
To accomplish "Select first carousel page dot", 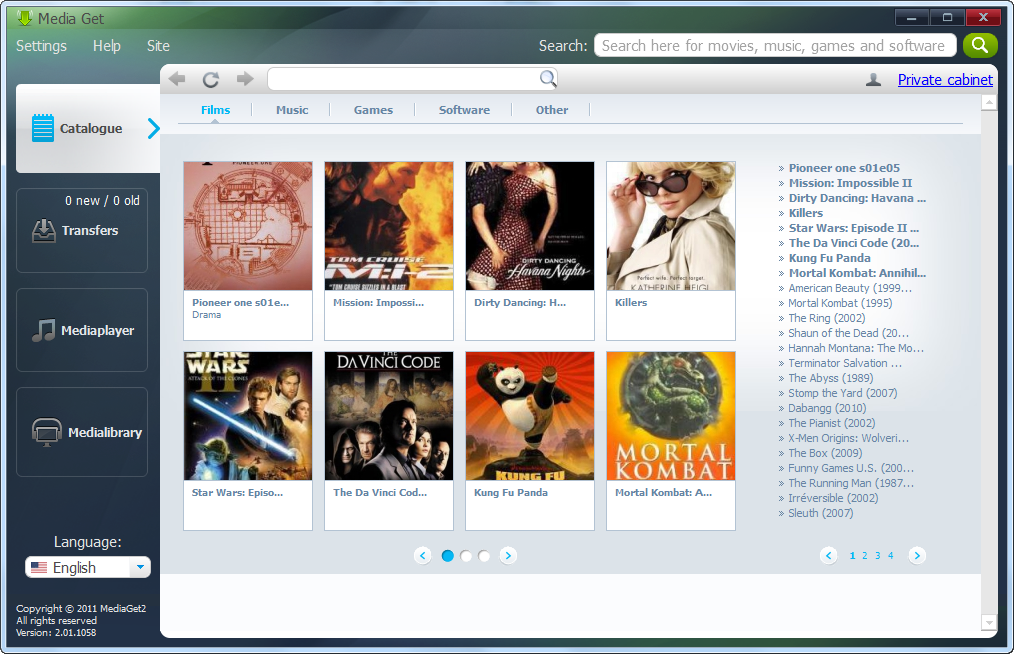I will click(448, 556).
